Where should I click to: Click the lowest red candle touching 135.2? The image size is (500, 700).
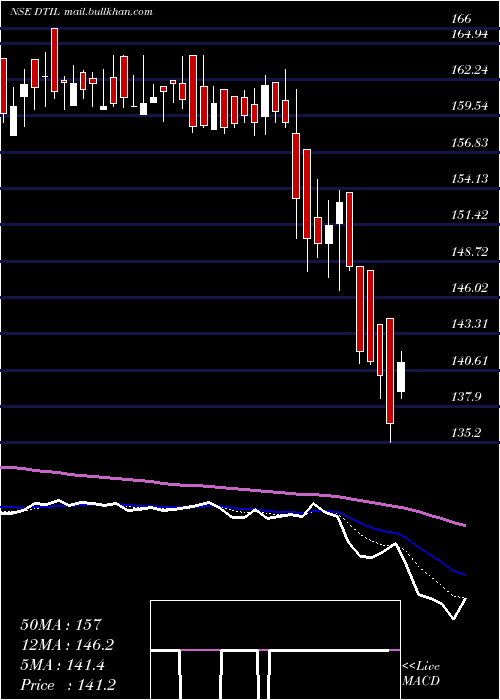tap(390, 371)
